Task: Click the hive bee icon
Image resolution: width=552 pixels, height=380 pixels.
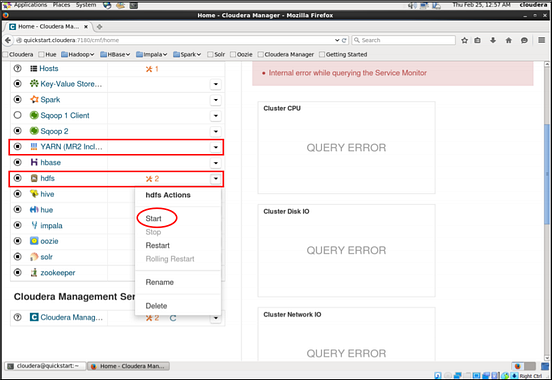Action: 34,194
